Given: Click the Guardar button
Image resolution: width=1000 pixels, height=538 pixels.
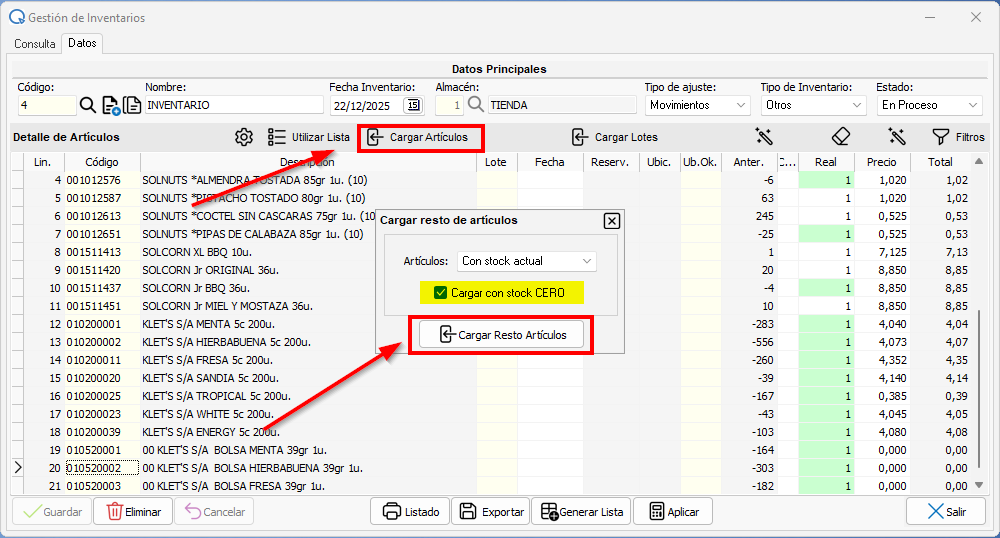Looking at the screenshot, I should (52, 512).
